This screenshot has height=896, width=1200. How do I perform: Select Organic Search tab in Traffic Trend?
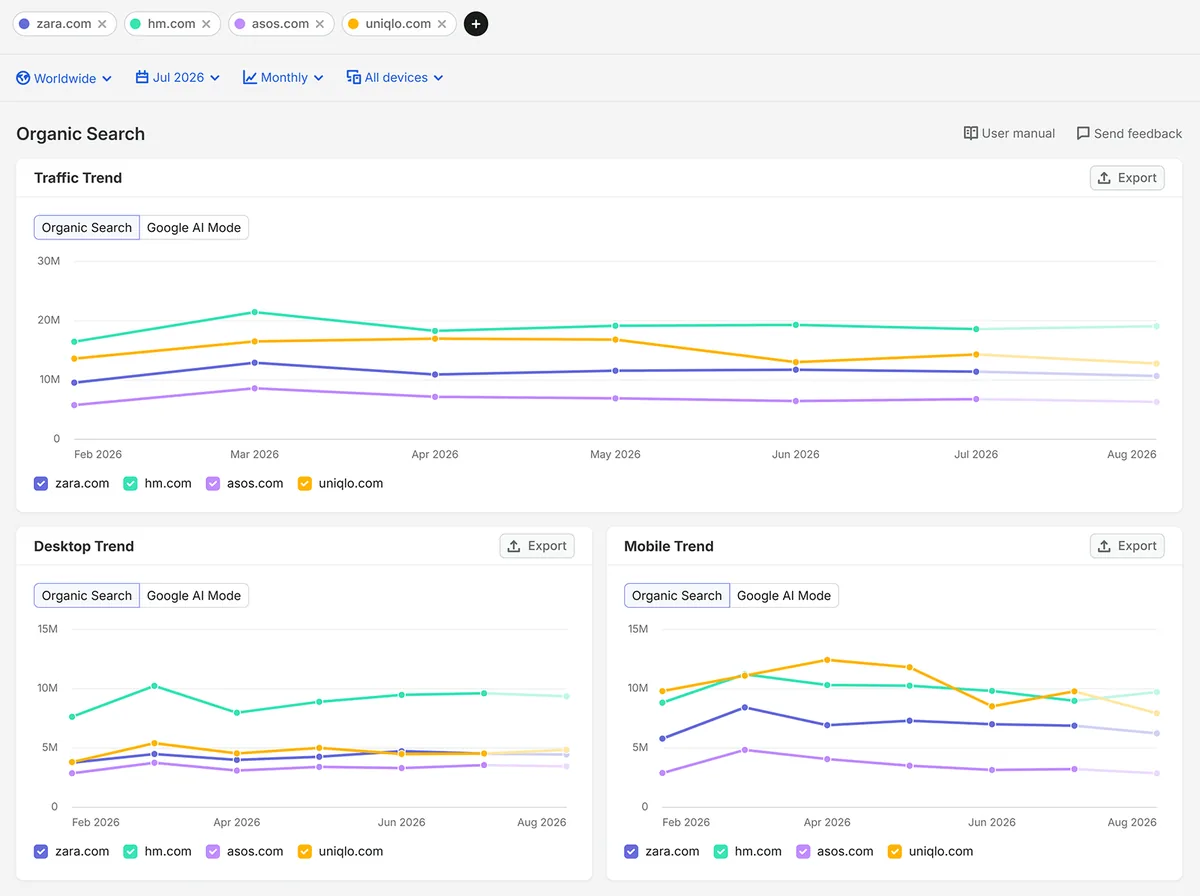coord(87,228)
